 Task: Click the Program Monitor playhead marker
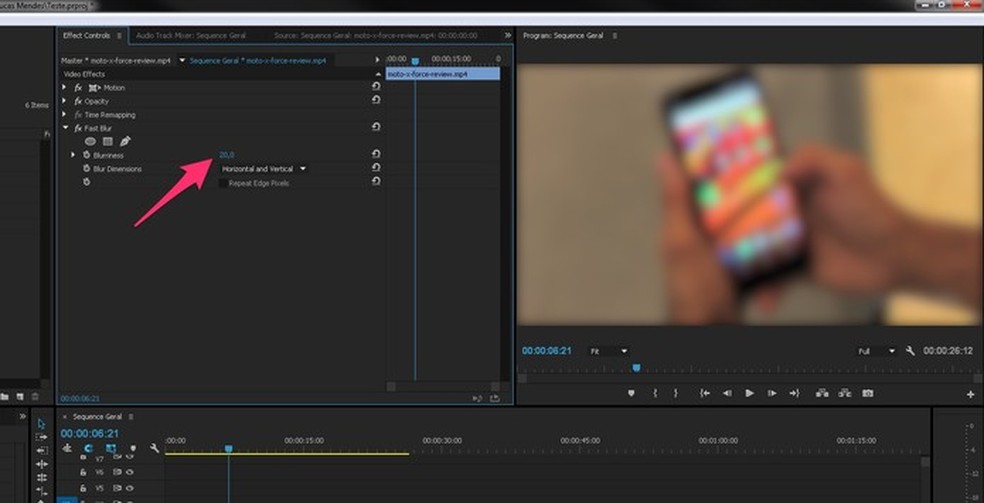pyautogui.click(x=636, y=368)
